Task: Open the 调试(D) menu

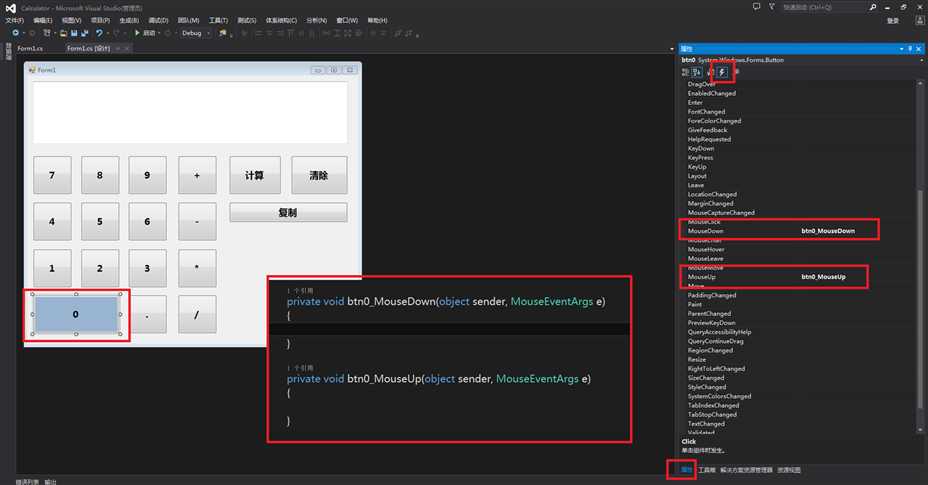Action: click(x=159, y=20)
